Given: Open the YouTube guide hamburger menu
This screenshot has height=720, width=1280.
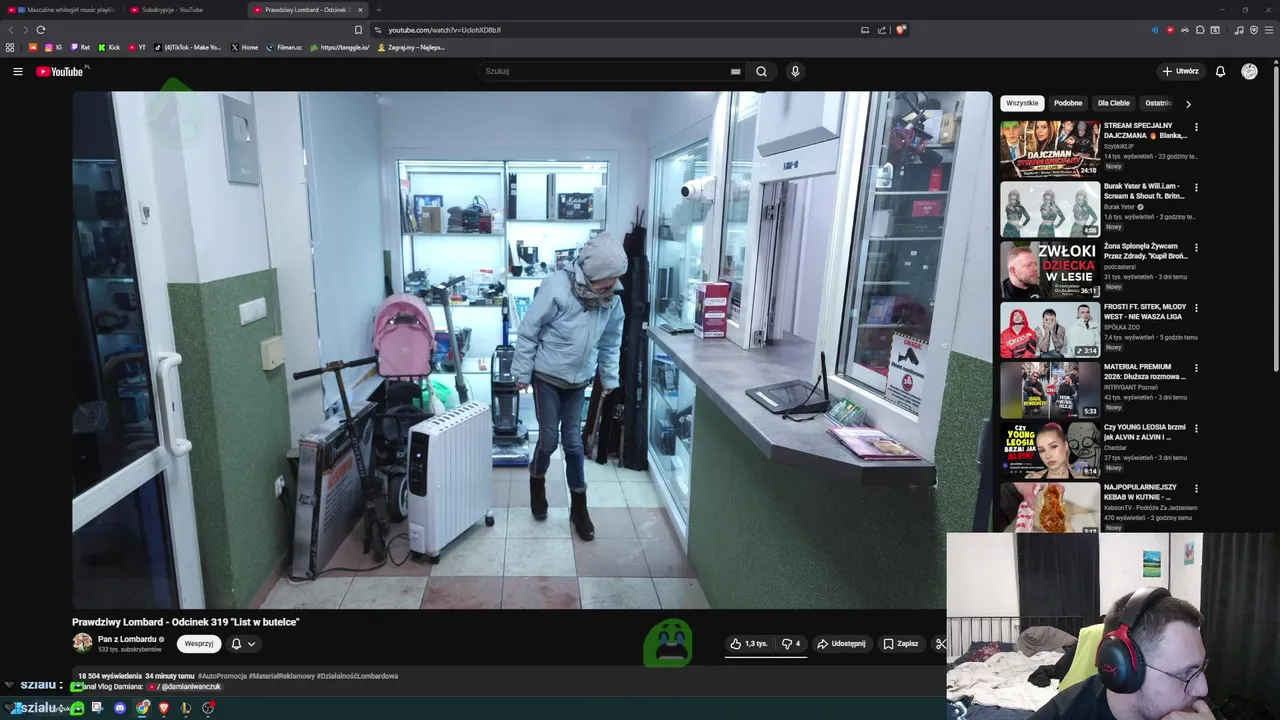Looking at the screenshot, I should (x=17, y=71).
